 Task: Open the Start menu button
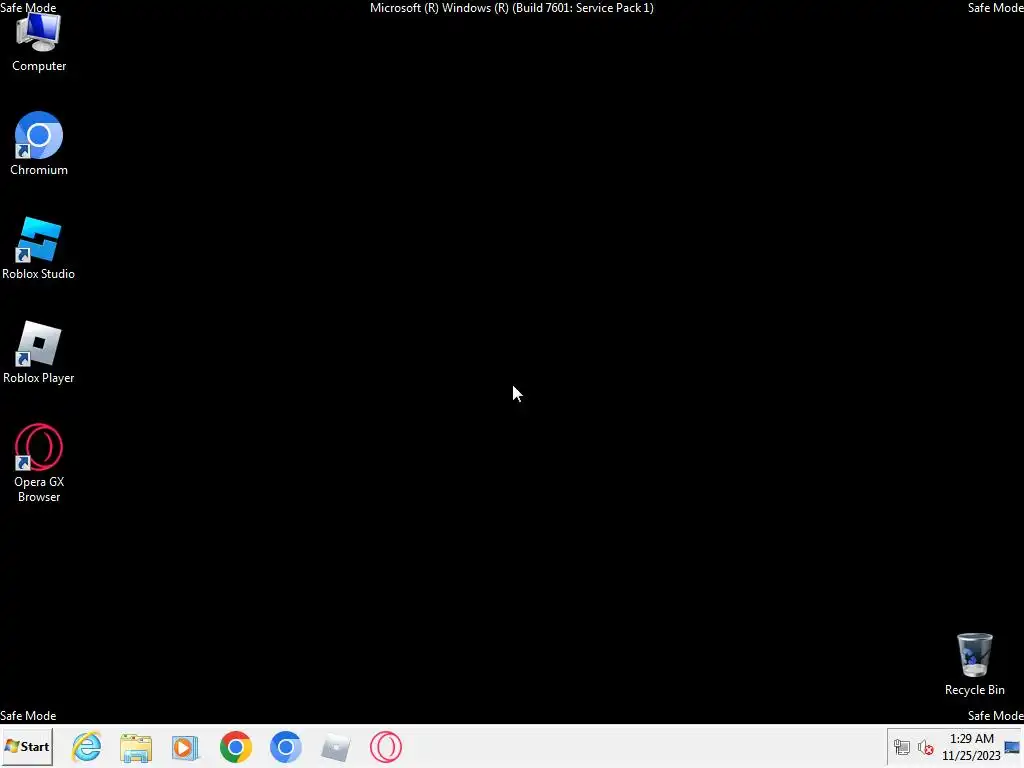27,746
